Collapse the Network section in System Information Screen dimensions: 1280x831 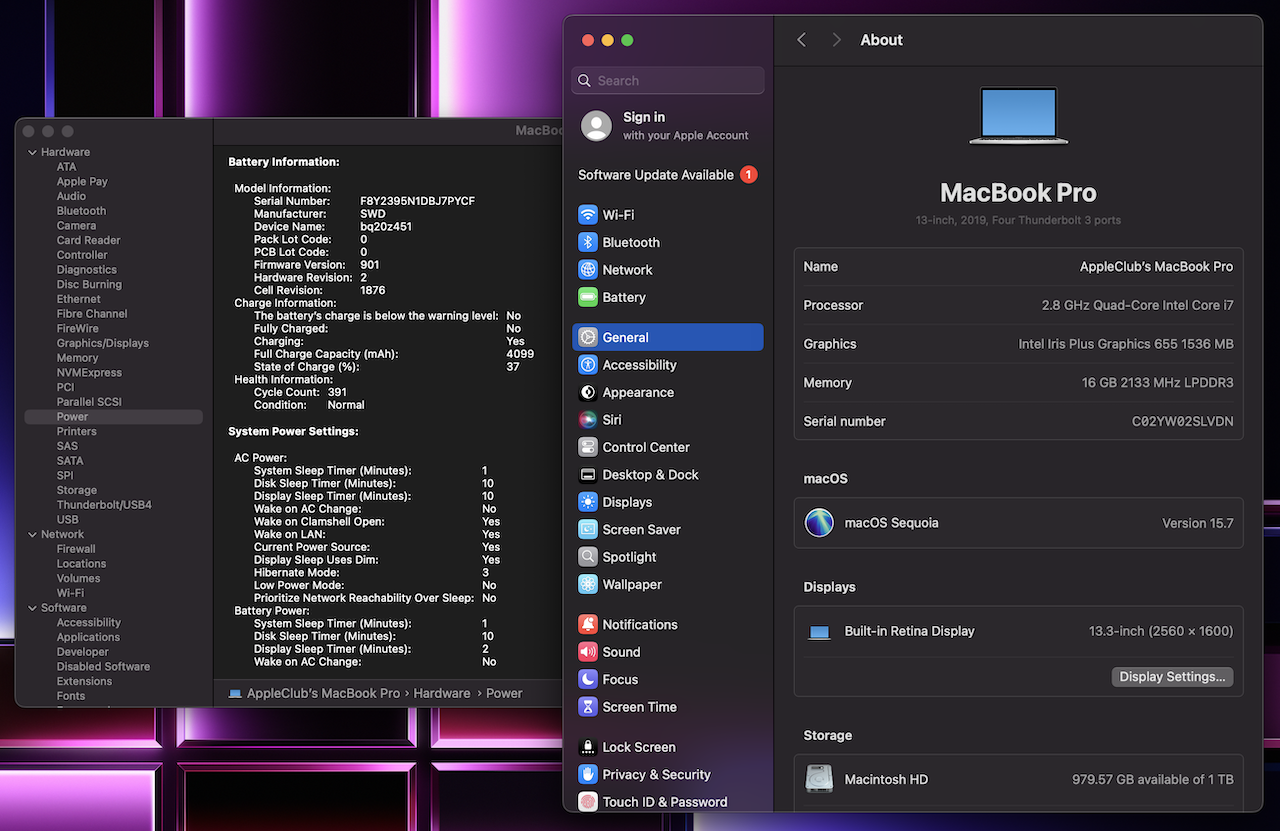[32, 534]
